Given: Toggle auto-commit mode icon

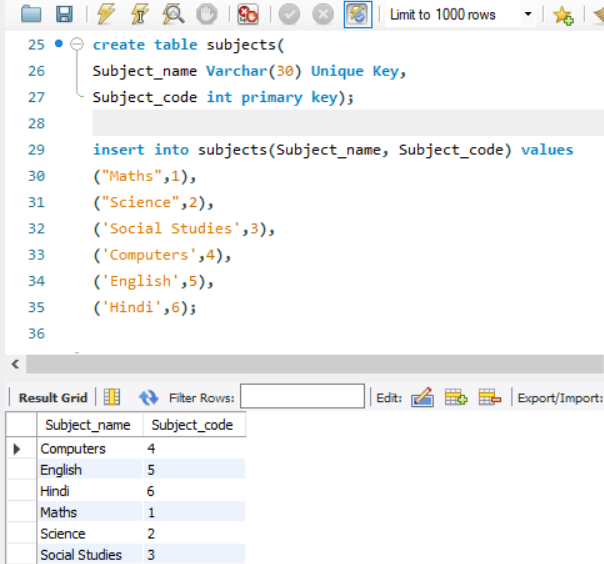Looking at the screenshot, I should point(358,15).
